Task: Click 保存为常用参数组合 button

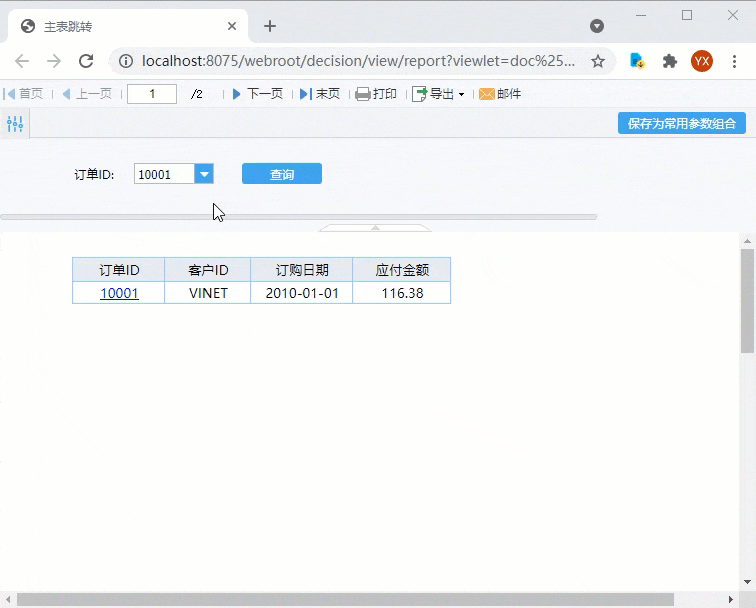Action: pyautogui.click(x=682, y=123)
